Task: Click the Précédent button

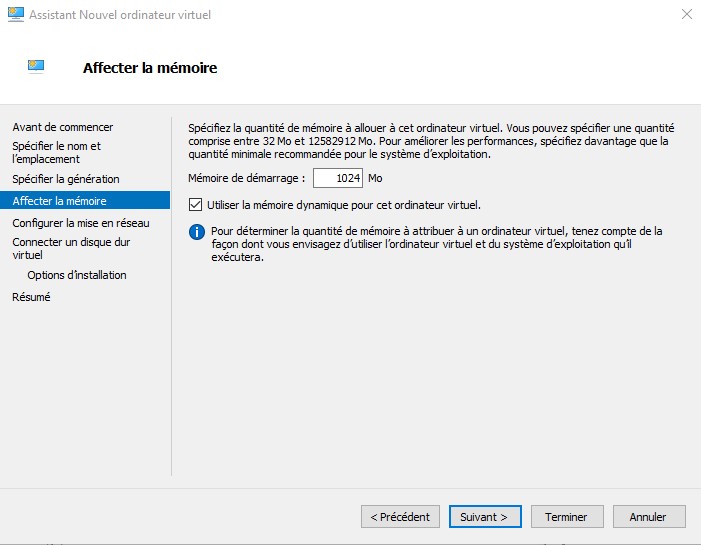Action: click(400, 517)
